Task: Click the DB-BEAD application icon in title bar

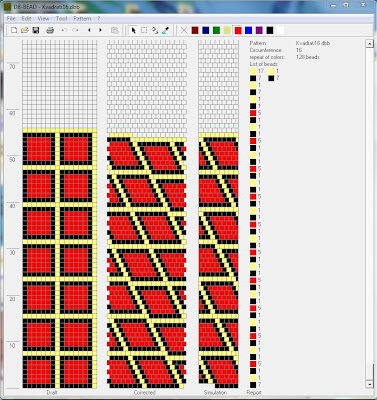Action: 7,6
